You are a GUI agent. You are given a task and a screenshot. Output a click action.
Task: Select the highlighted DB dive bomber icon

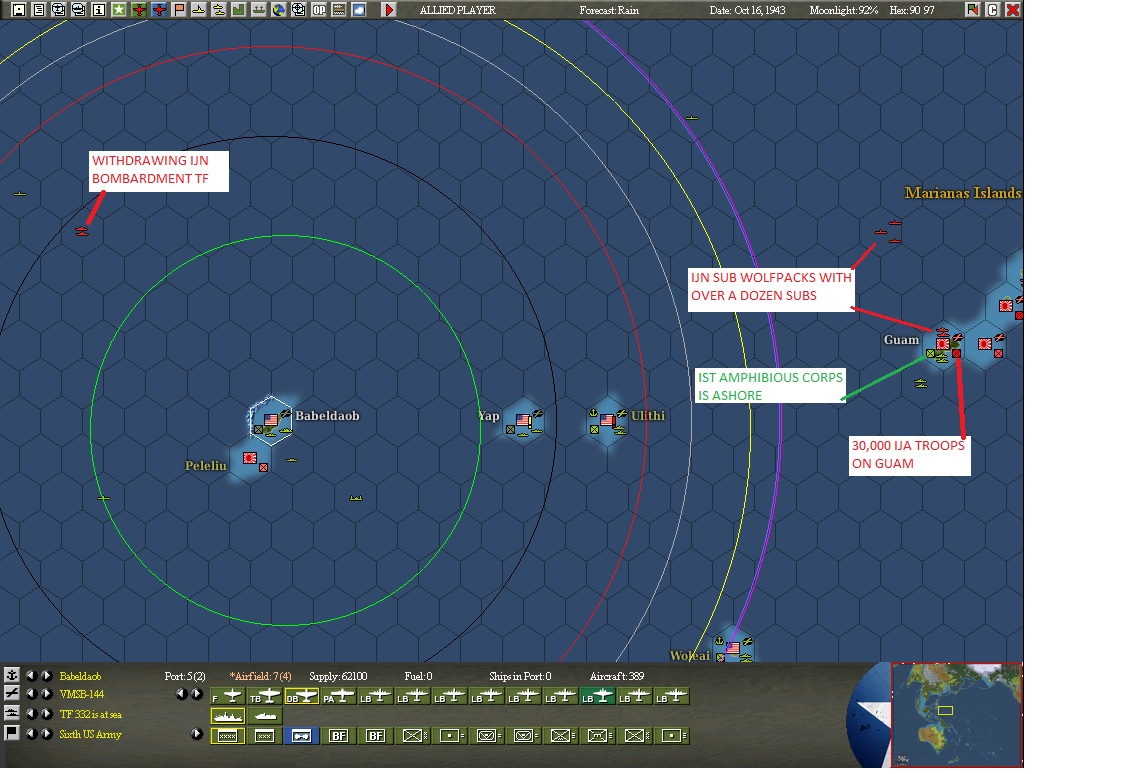coord(302,696)
